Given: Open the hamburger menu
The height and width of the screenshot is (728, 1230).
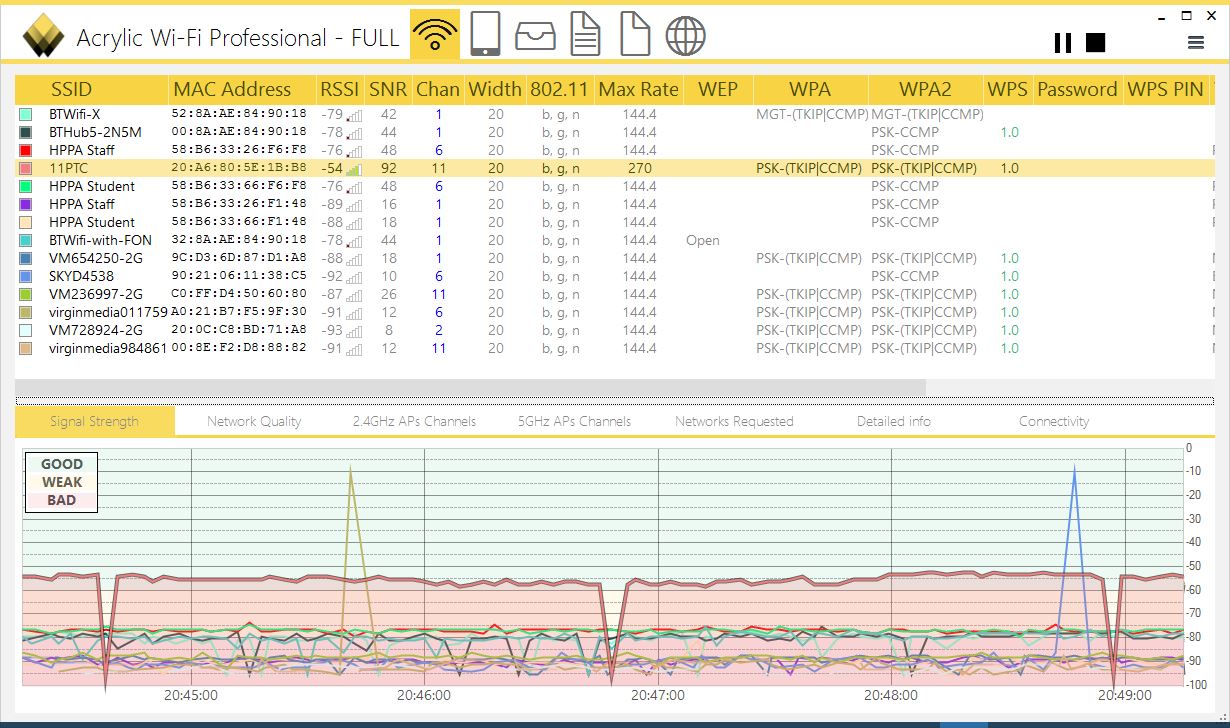Looking at the screenshot, I should coord(1195,42).
